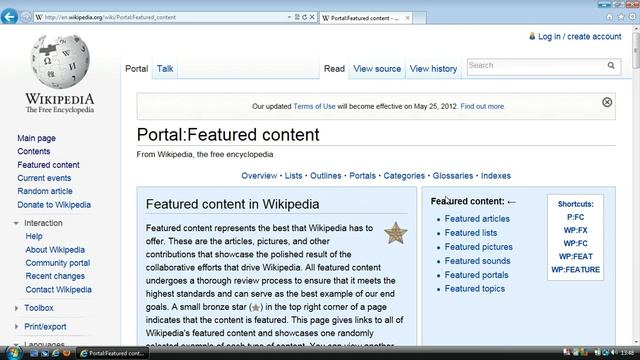
Task: Click Log in / create account link
Action: pos(580,36)
